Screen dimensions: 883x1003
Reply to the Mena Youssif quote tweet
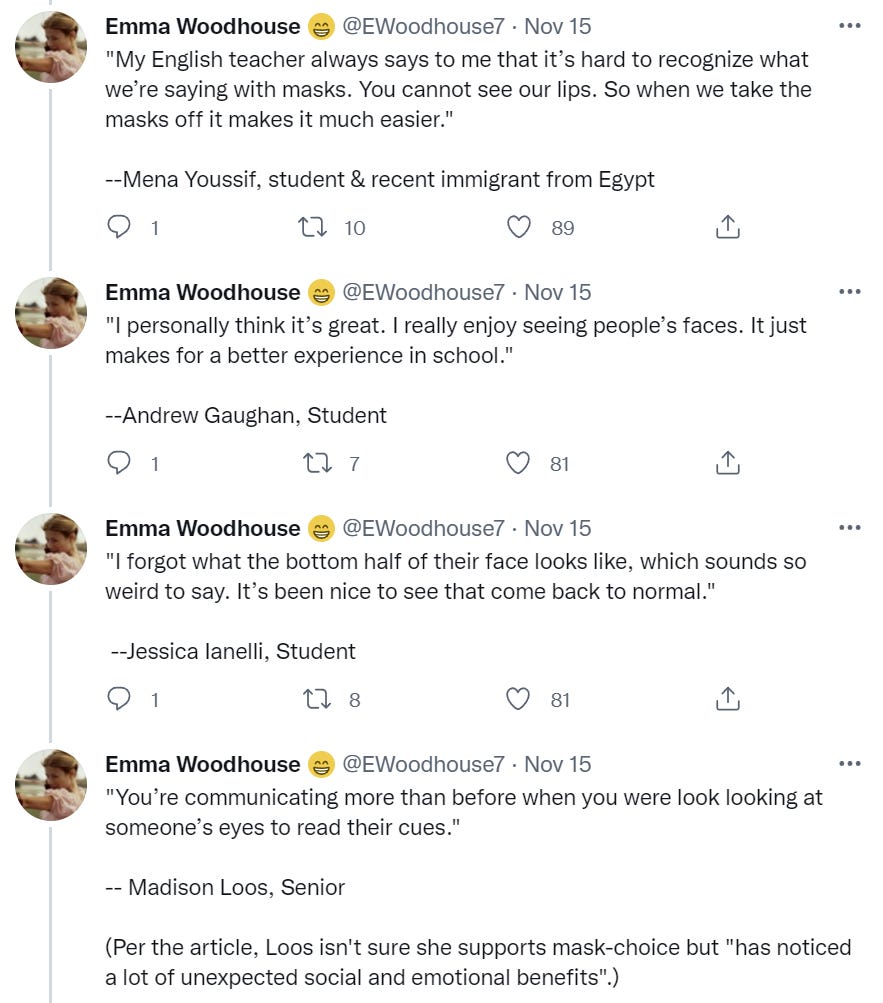click(x=119, y=228)
